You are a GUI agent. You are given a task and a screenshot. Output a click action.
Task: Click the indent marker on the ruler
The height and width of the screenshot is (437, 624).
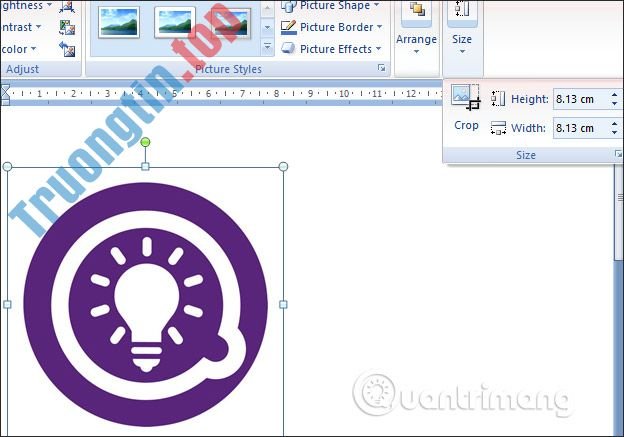tap(5, 94)
